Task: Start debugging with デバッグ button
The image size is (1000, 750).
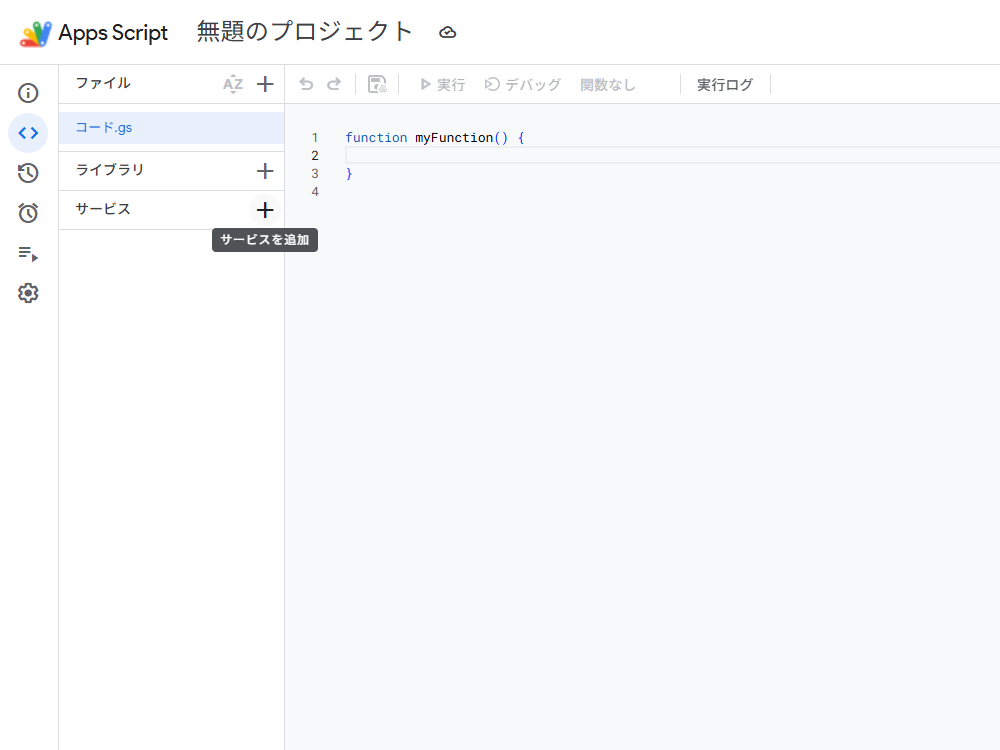Action: 522,84
